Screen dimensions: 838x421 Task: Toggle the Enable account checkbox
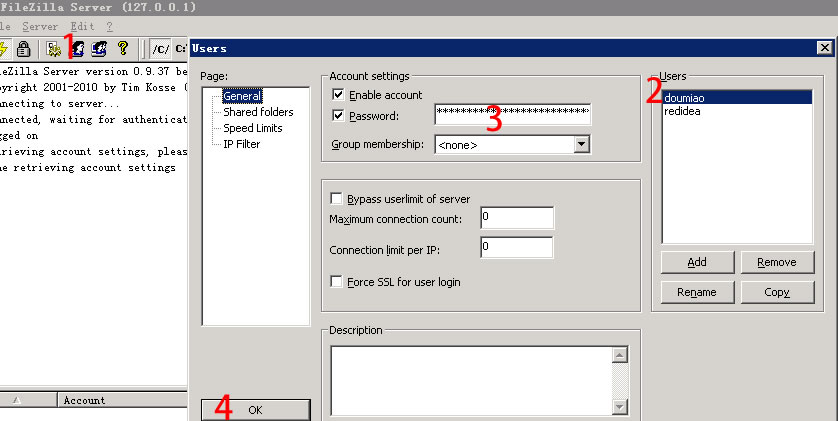(x=338, y=95)
